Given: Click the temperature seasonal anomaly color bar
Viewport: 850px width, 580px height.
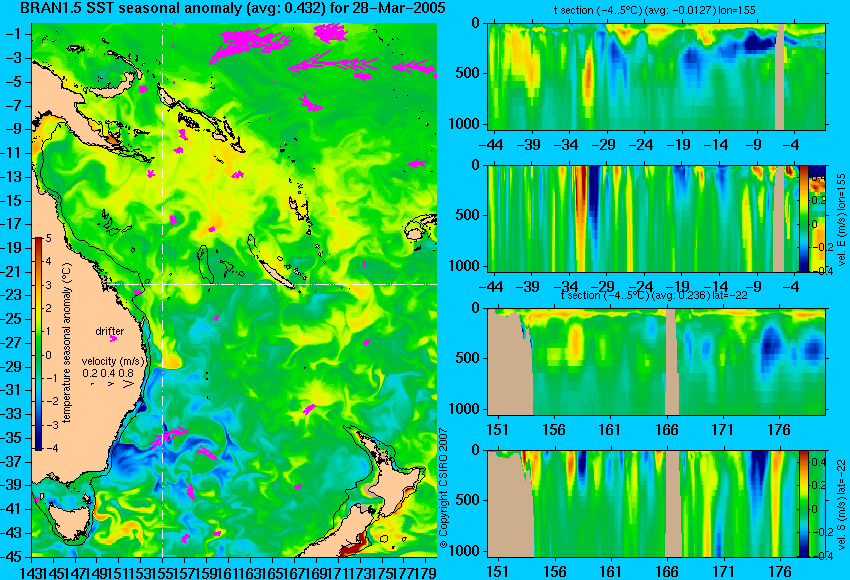Looking at the screenshot, I should pyautogui.click(x=38, y=344).
